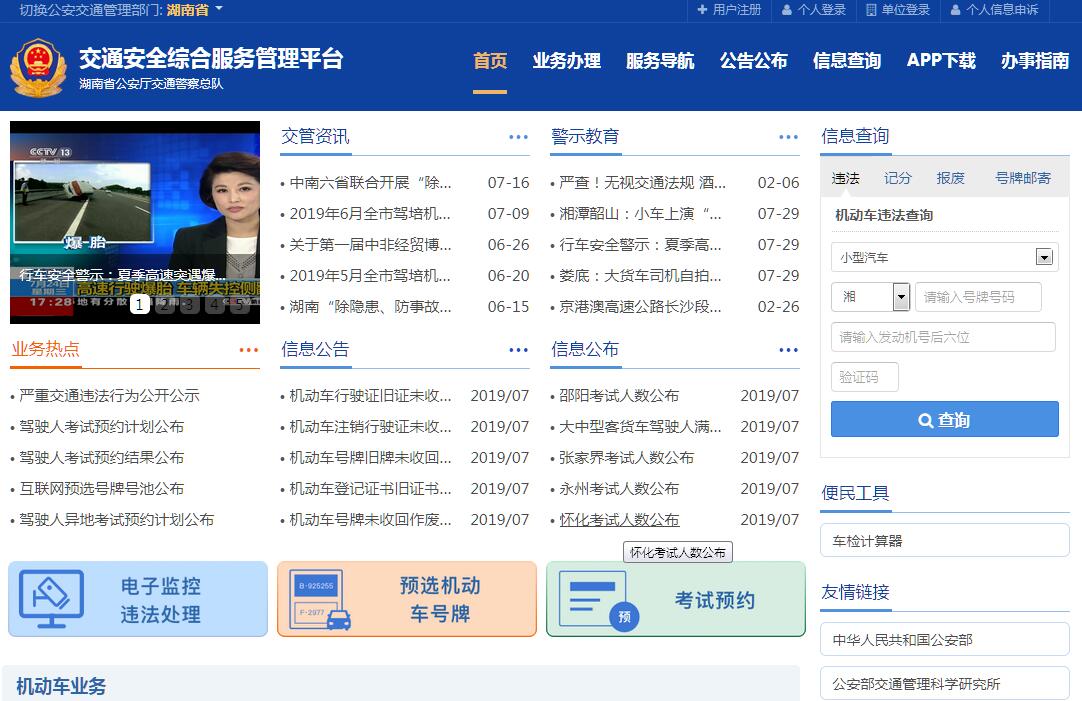Show more 警示教育 via three-dots icon

[x=788, y=137]
